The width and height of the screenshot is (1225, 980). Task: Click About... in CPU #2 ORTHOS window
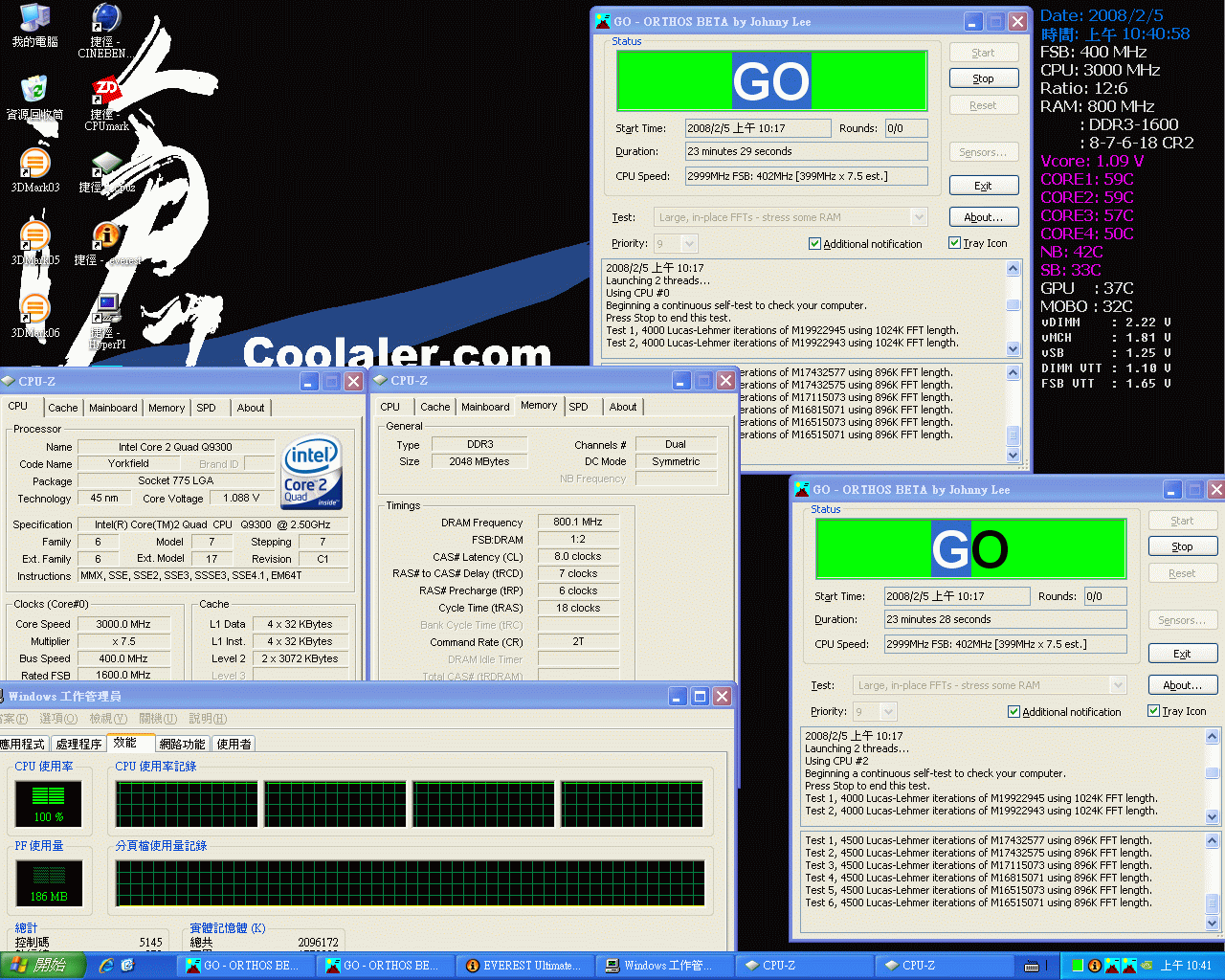click(x=1183, y=685)
